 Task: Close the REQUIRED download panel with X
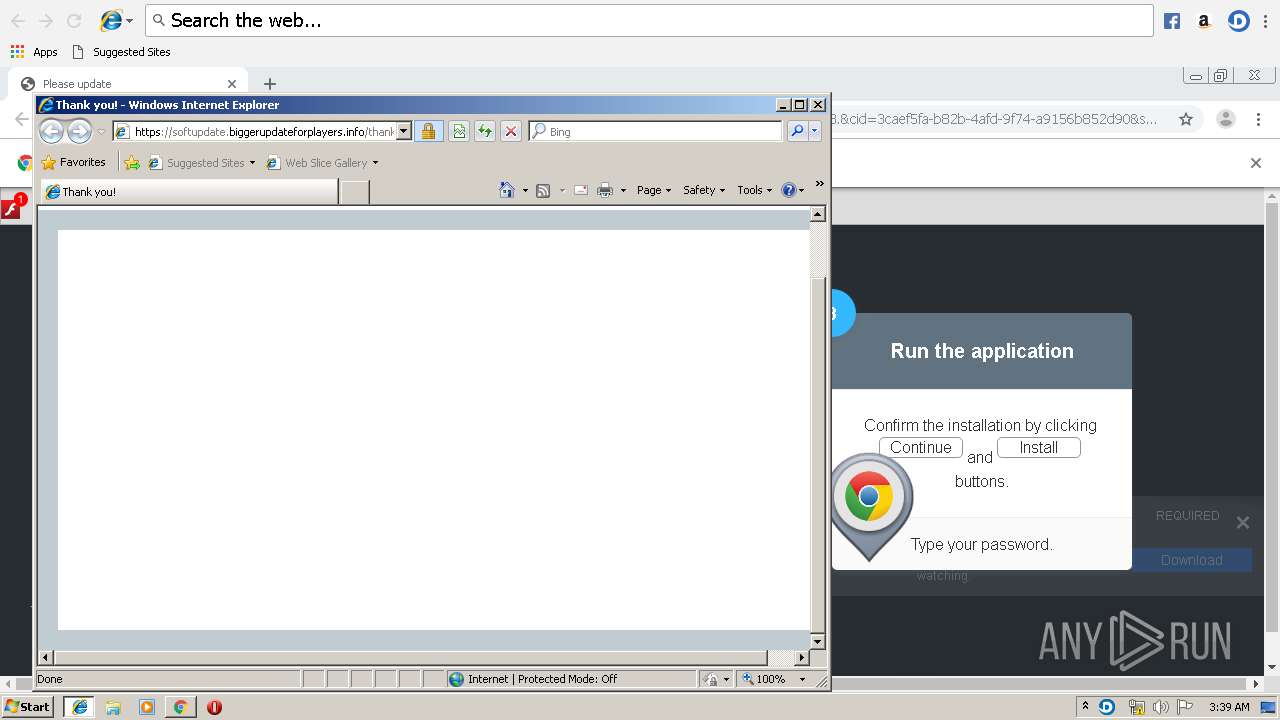pyautogui.click(x=1242, y=522)
